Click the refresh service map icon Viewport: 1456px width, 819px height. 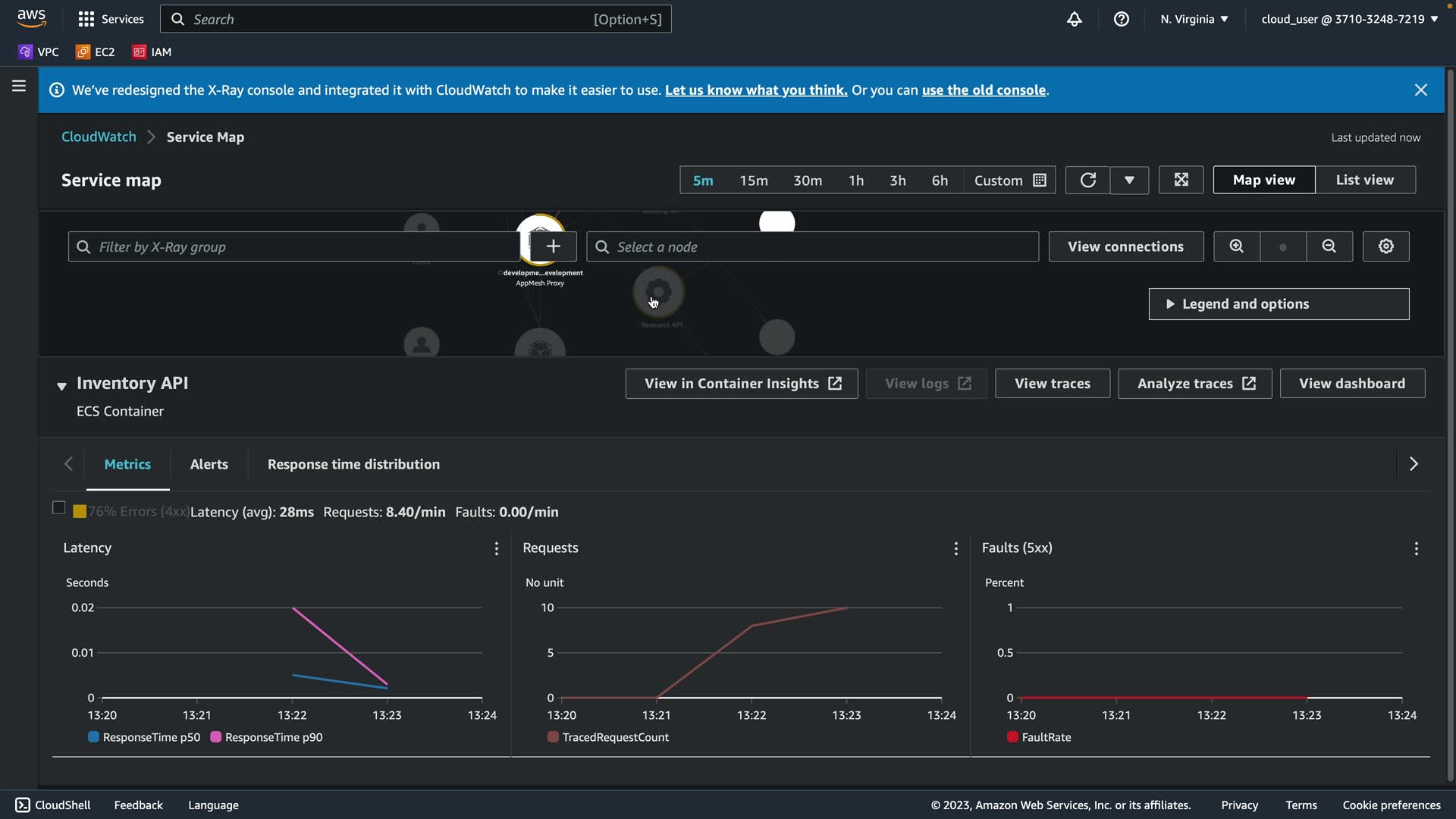click(x=1087, y=180)
